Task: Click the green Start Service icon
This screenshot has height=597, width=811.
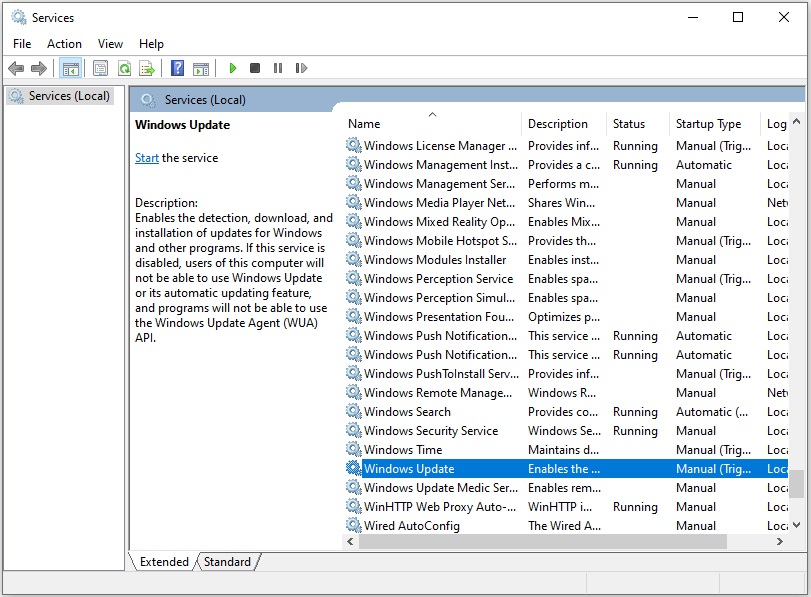Action: pyautogui.click(x=233, y=68)
